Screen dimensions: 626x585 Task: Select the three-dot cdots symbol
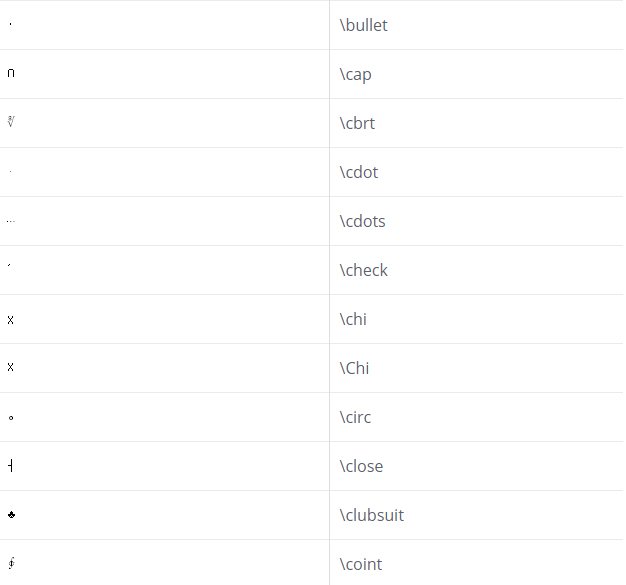pyautogui.click(x=11, y=221)
